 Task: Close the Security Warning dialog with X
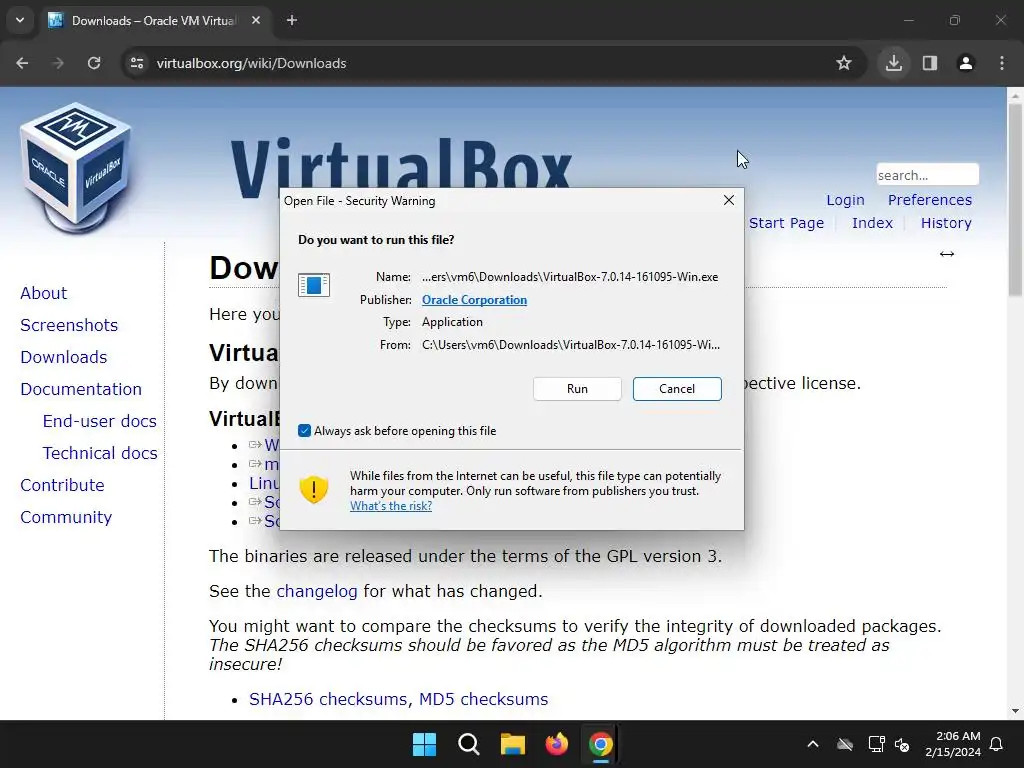point(729,200)
